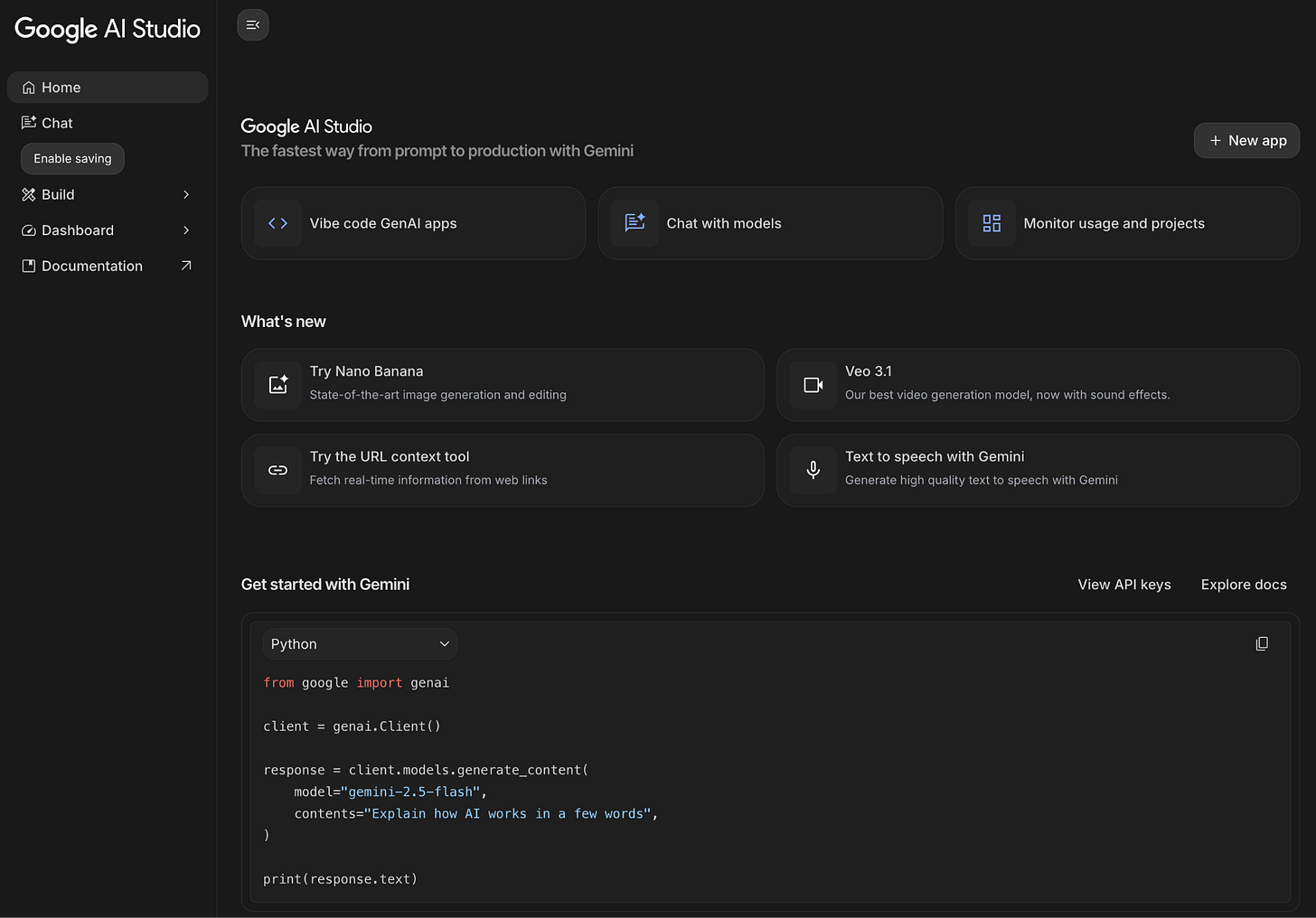The image size is (1316, 918).
Task: Expand the Build section chevron
Action: [x=186, y=194]
